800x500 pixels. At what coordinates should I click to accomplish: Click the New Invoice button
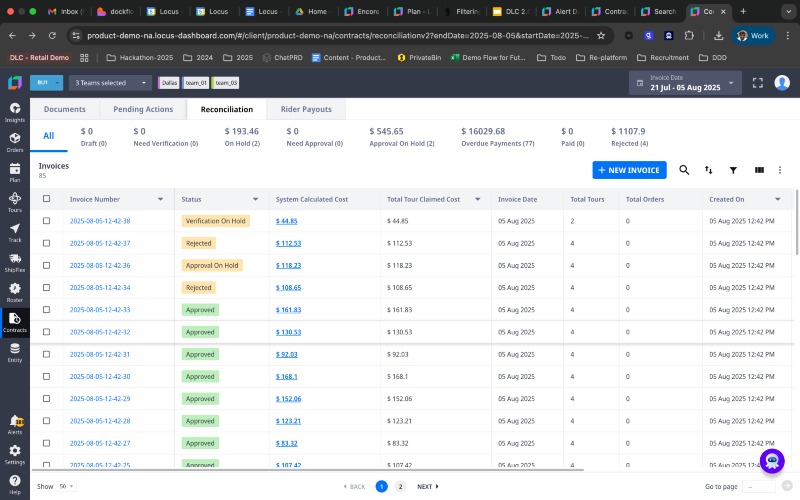click(x=629, y=170)
